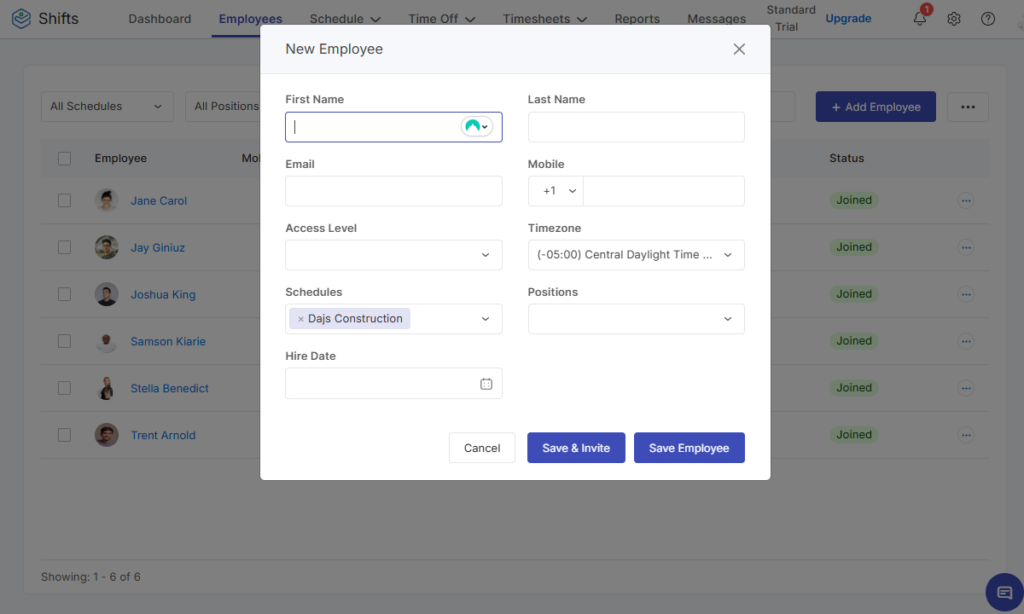Check the box for Trent Arnold
Viewport: 1024px width, 614px height.
point(64,435)
